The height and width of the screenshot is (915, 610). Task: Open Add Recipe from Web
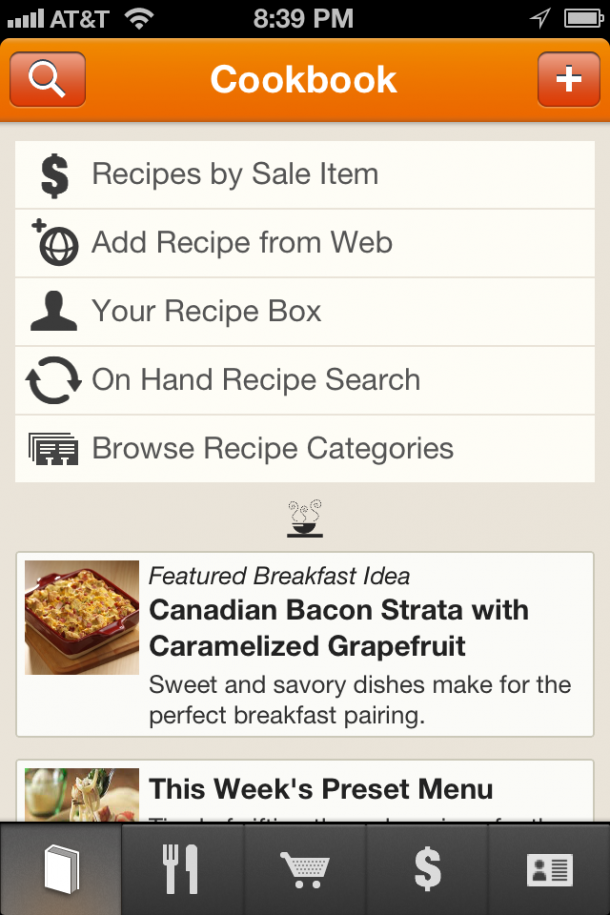tap(305, 243)
